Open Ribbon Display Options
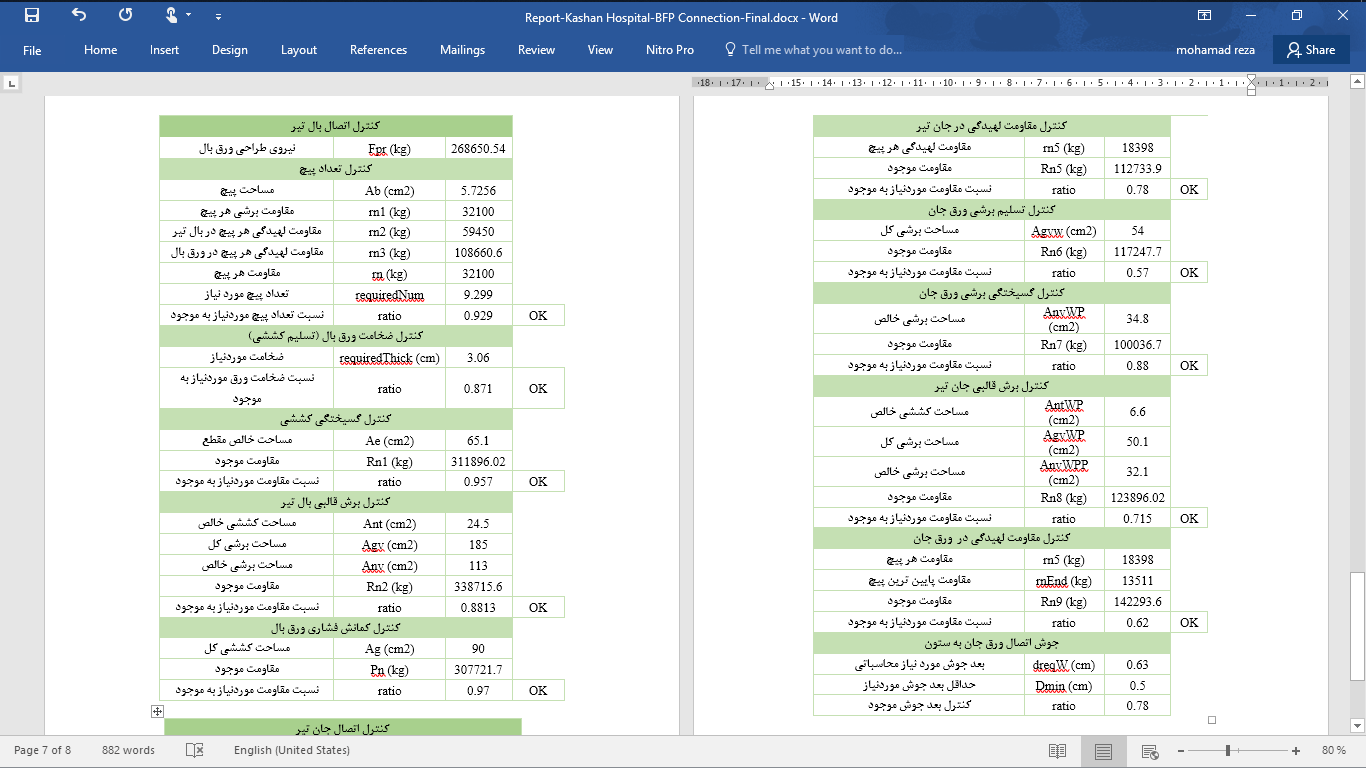 click(1204, 16)
